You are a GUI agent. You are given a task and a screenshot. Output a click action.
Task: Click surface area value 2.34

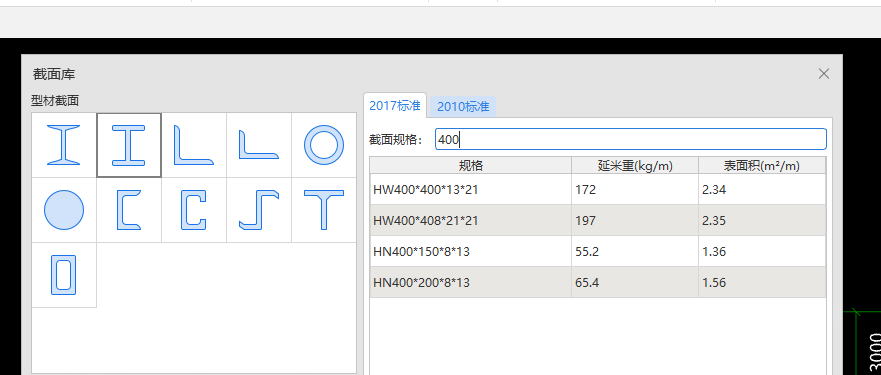714,190
